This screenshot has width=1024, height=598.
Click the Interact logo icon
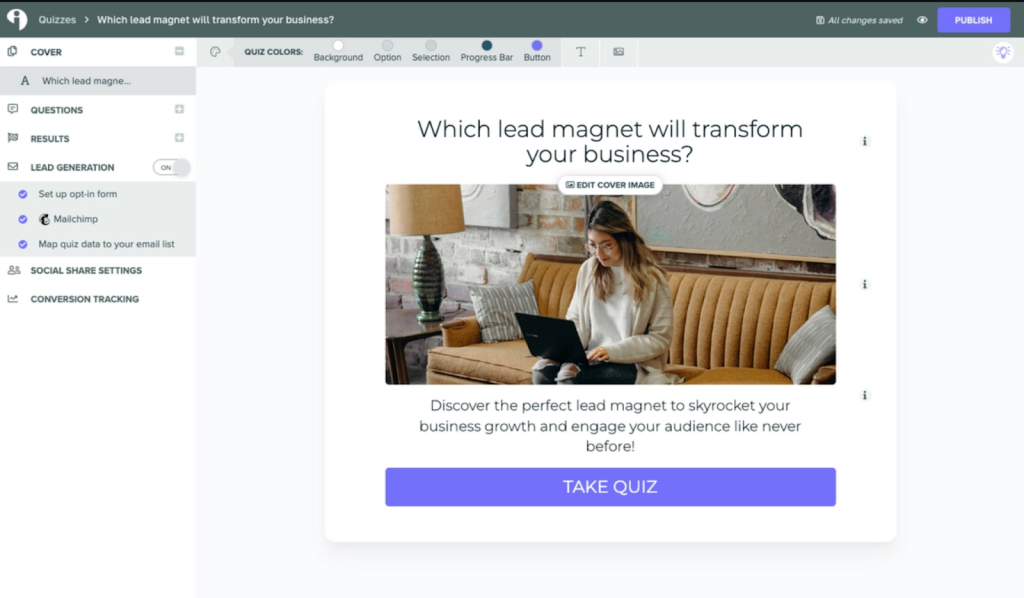tap(17, 19)
